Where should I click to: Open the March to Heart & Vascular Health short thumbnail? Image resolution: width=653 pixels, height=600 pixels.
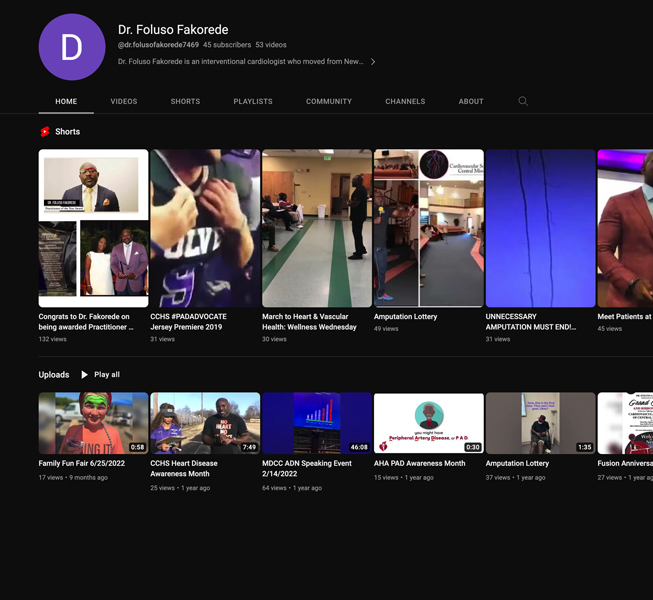coord(317,228)
